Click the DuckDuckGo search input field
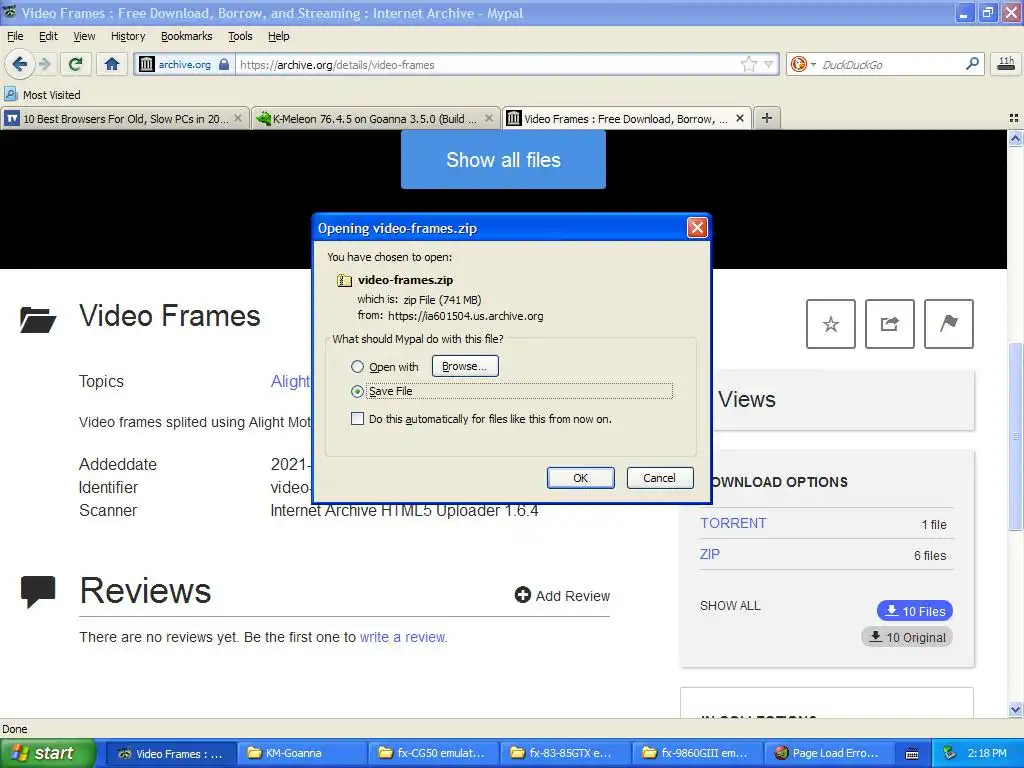Image resolution: width=1024 pixels, height=768 pixels. coord(889,65)
